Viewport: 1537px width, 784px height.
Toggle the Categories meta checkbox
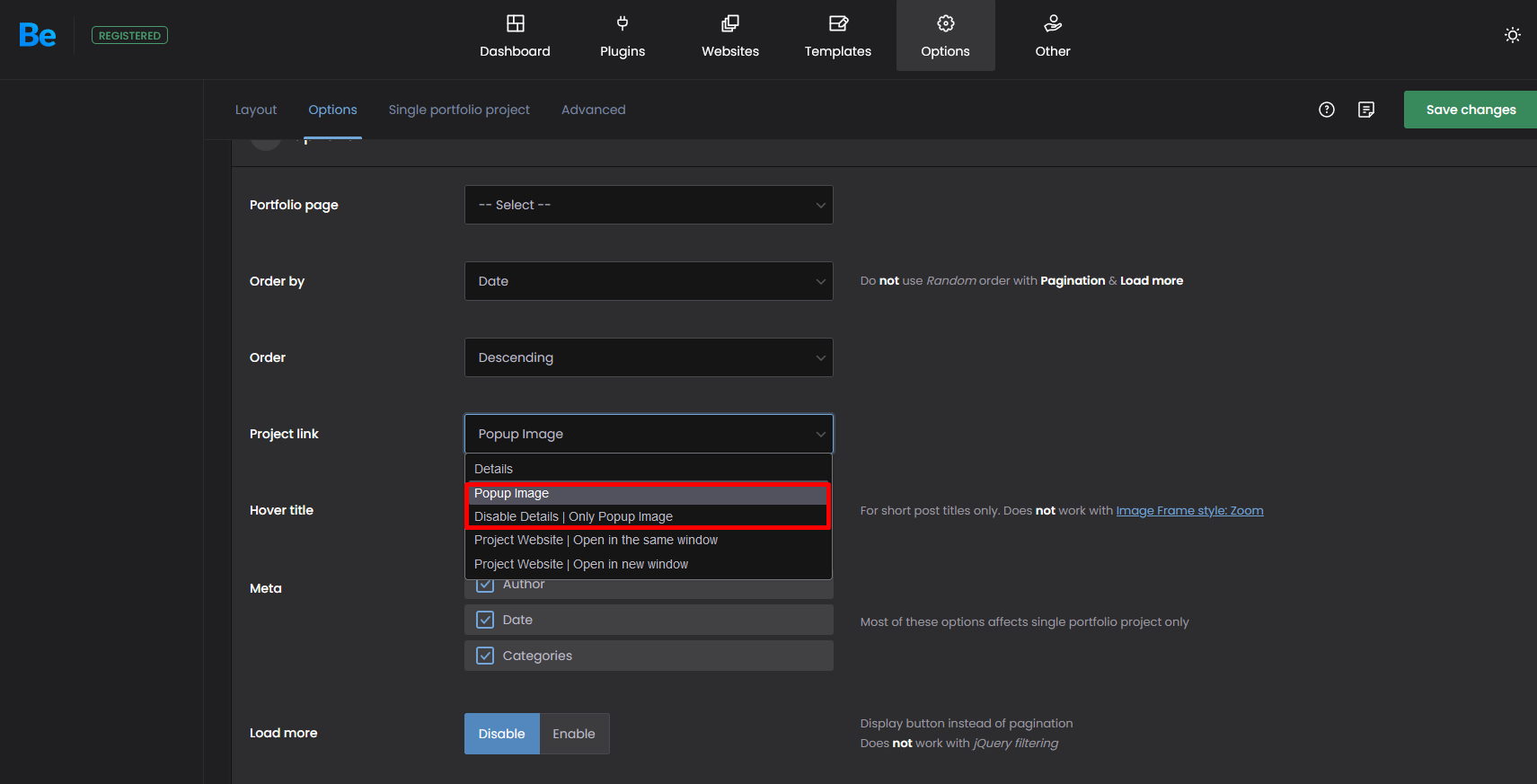click(485, 656)
